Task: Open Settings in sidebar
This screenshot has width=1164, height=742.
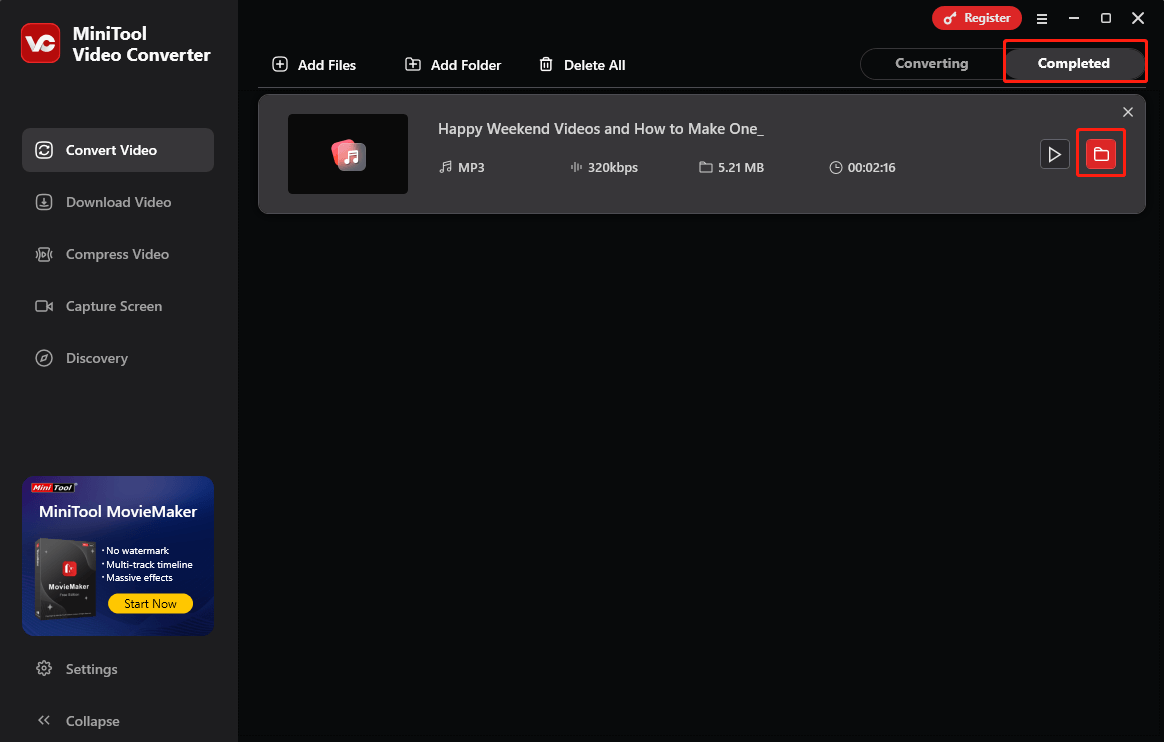Action: (x=77, y=669)
